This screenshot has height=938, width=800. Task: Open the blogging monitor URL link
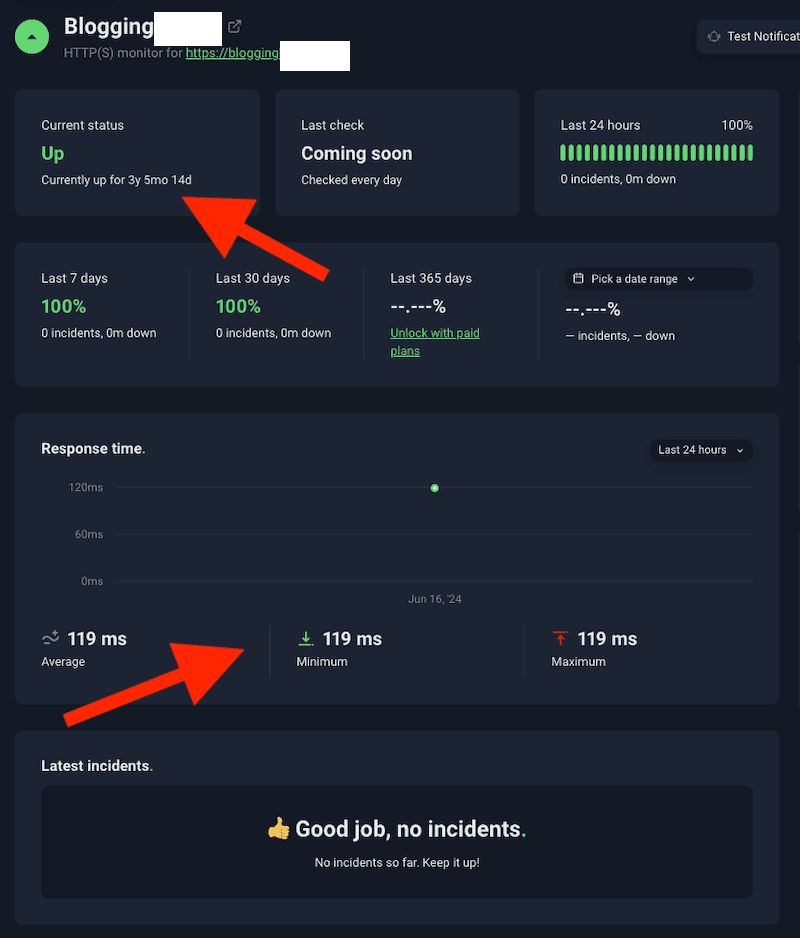pyautogui.click(x=232, y=53)
